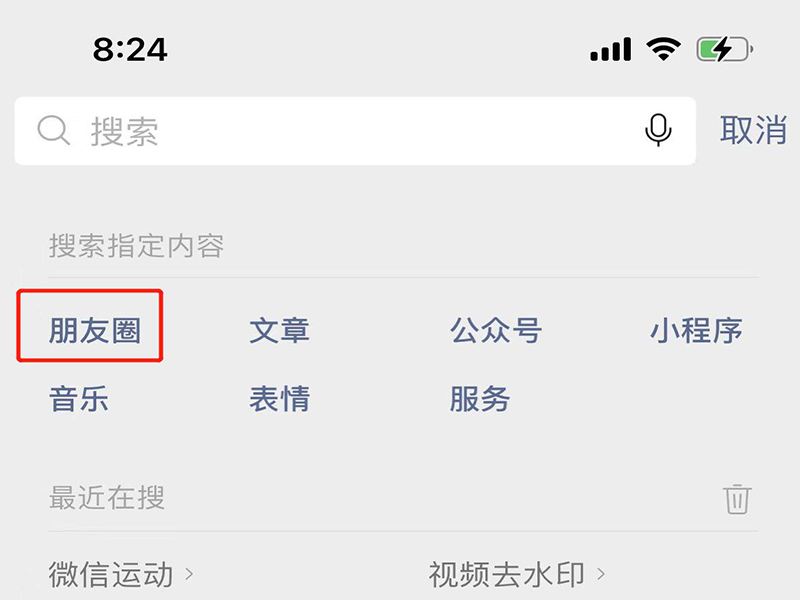
Task: Pick the 音乐 search category
Action: click(79, 398)
